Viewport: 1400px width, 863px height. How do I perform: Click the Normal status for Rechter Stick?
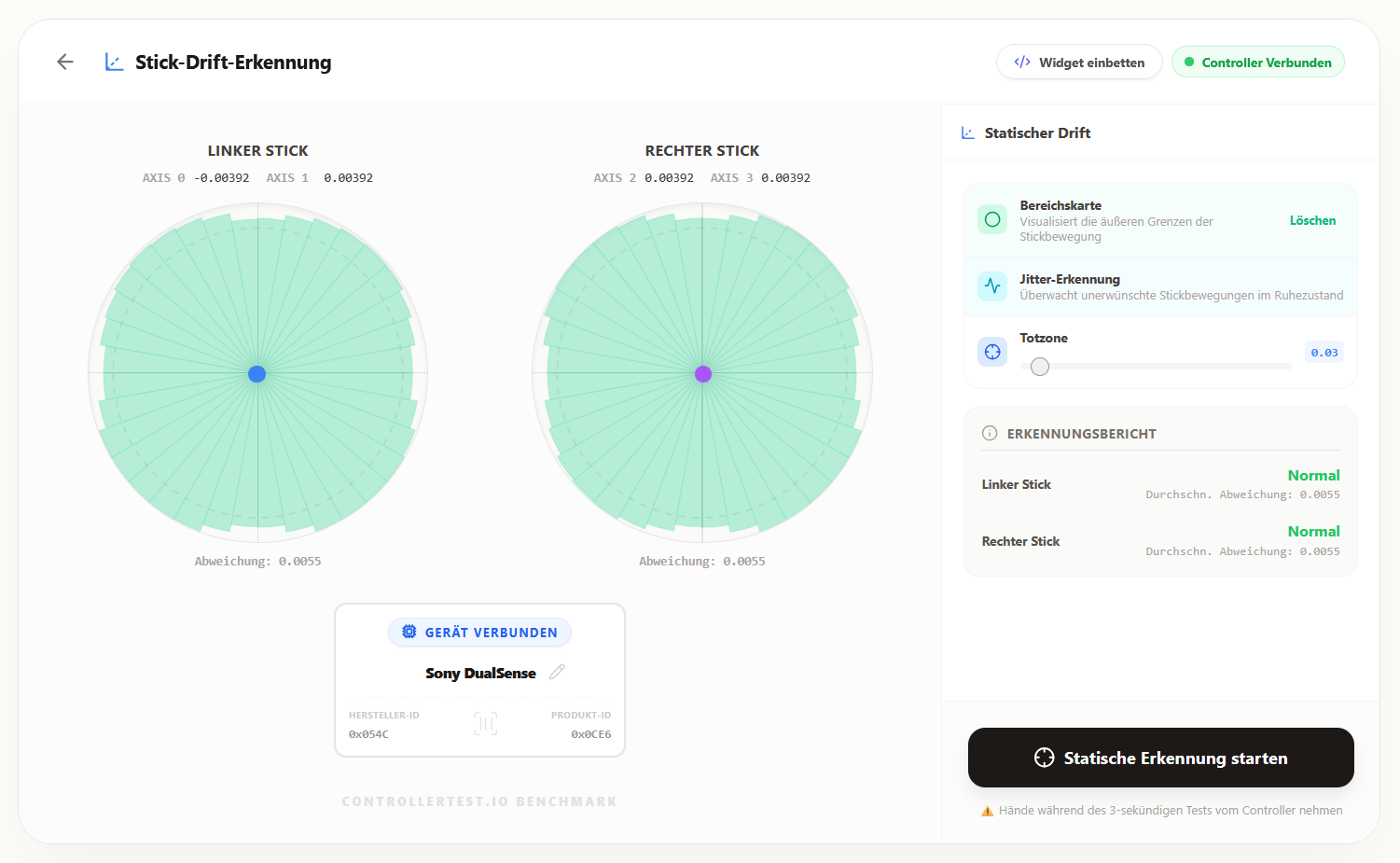coord(1313,532)
